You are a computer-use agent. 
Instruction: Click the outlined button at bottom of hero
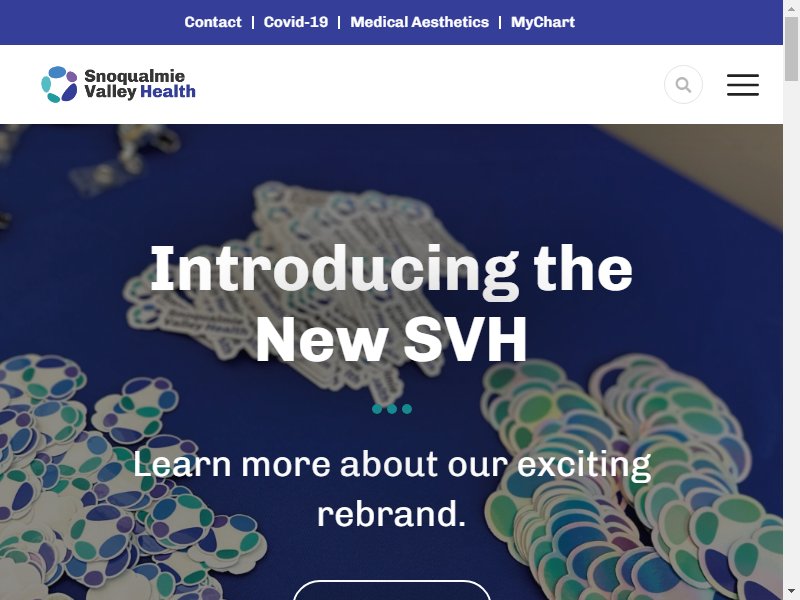392,590
